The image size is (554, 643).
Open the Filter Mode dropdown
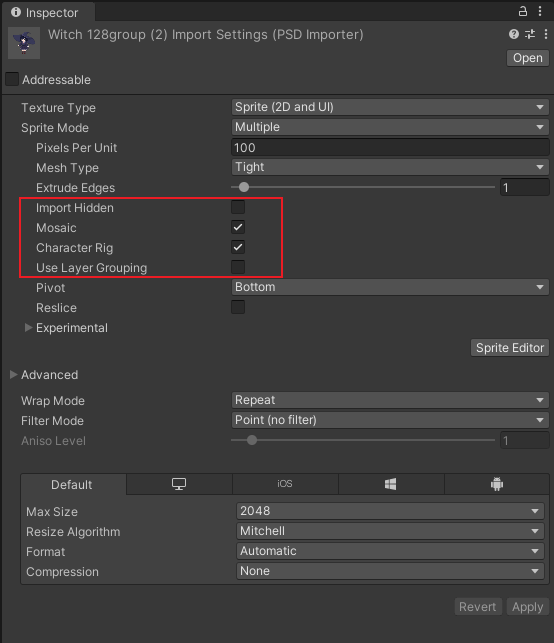click(390, 420)
